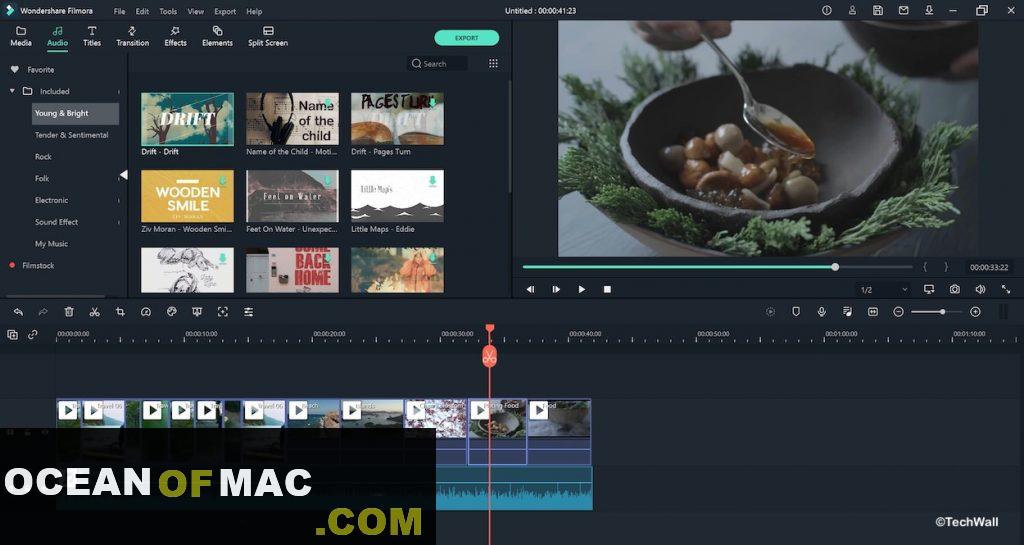Click the snapshot camera icon

pos(955,289)
